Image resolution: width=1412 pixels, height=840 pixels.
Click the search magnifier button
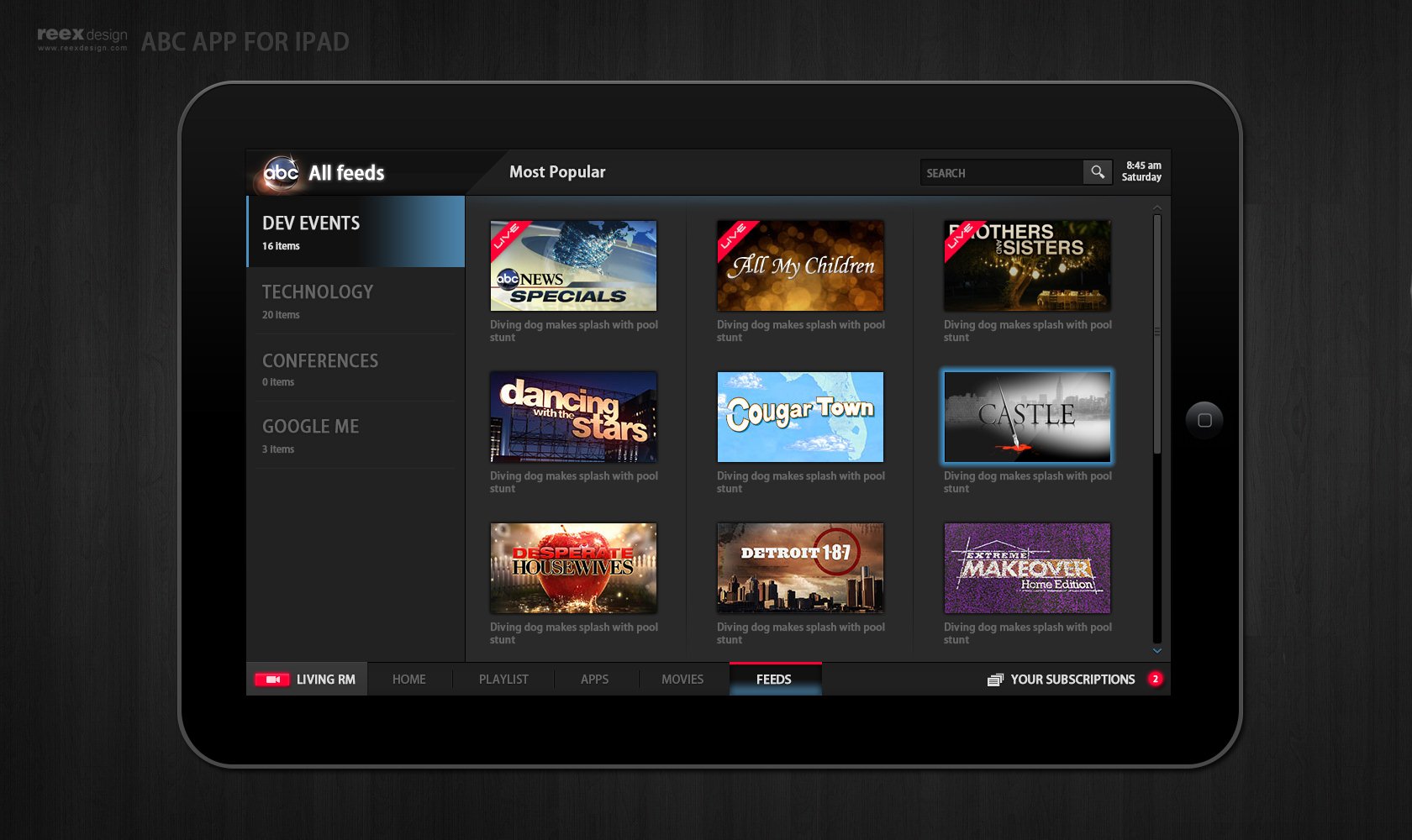pyautogui.click(x=1098, y=172)
